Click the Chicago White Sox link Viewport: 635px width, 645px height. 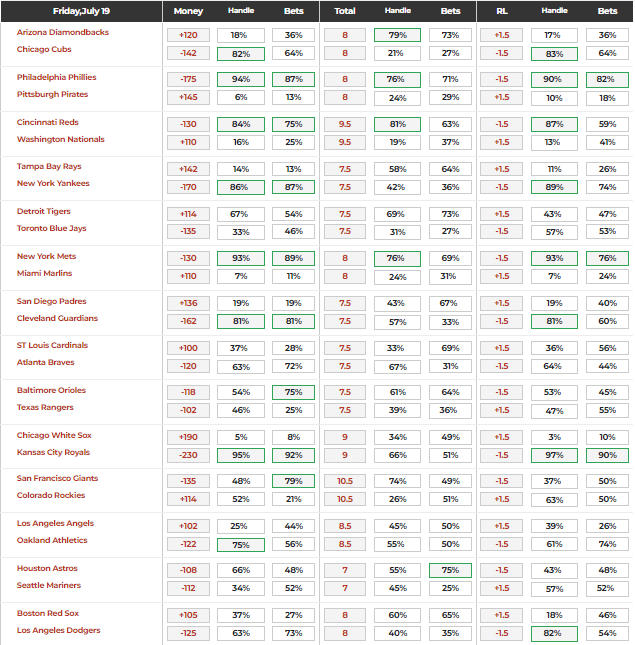54,435
